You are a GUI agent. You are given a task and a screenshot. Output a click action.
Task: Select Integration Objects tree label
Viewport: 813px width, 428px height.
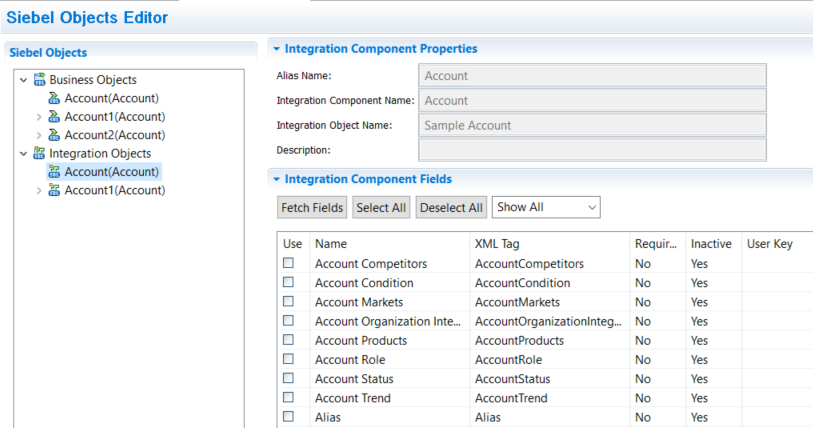coord(100,153)
